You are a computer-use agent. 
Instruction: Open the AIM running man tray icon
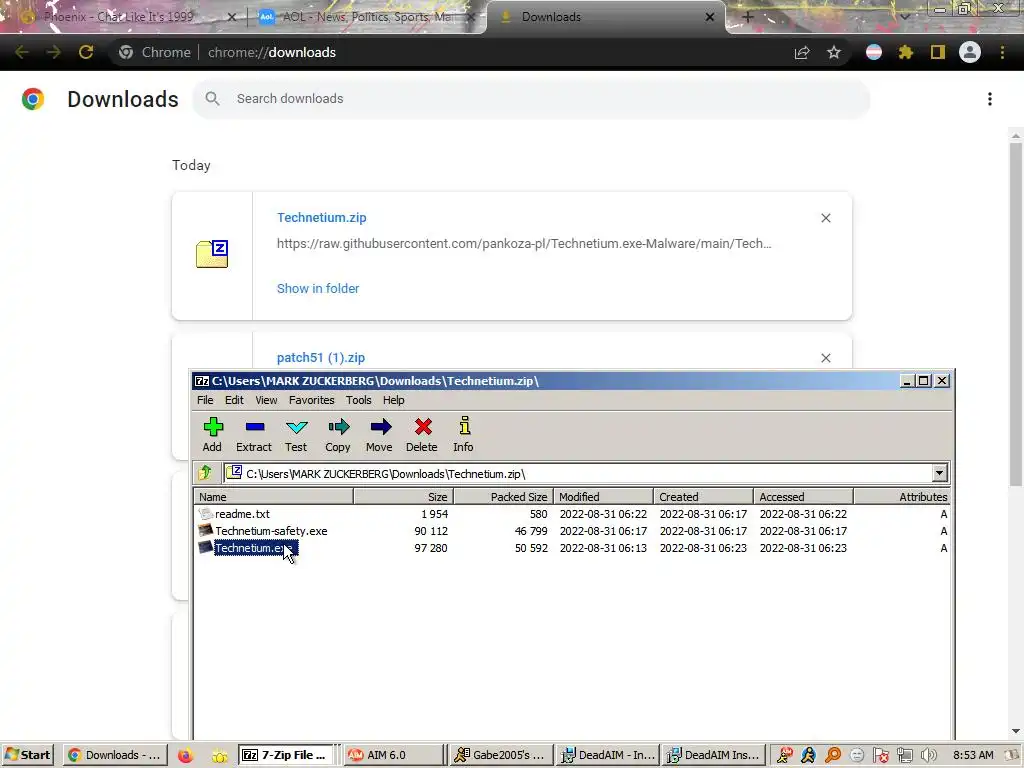tap(808, 755)
